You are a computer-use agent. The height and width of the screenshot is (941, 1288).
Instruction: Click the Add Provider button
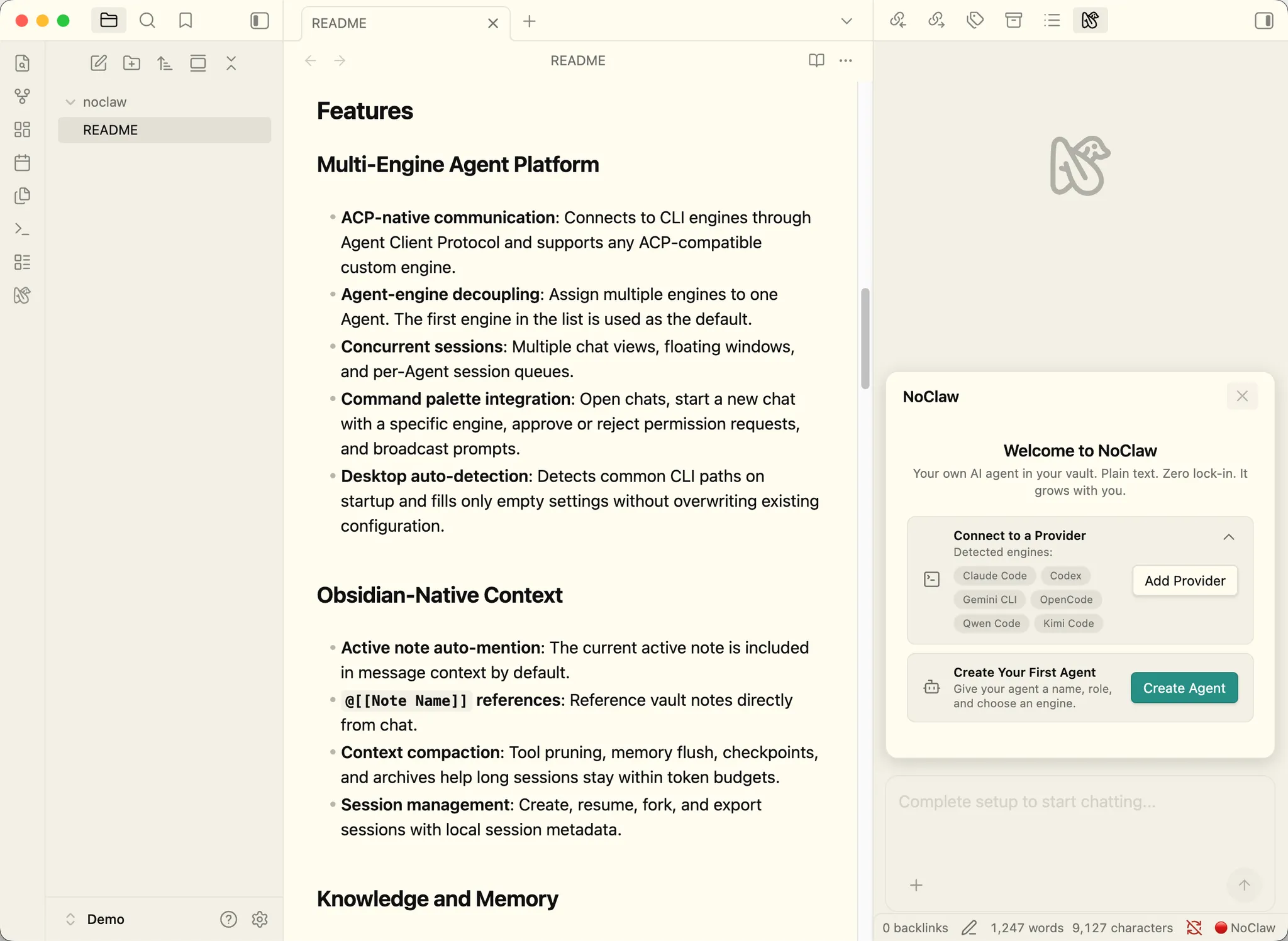[1185, 581]
